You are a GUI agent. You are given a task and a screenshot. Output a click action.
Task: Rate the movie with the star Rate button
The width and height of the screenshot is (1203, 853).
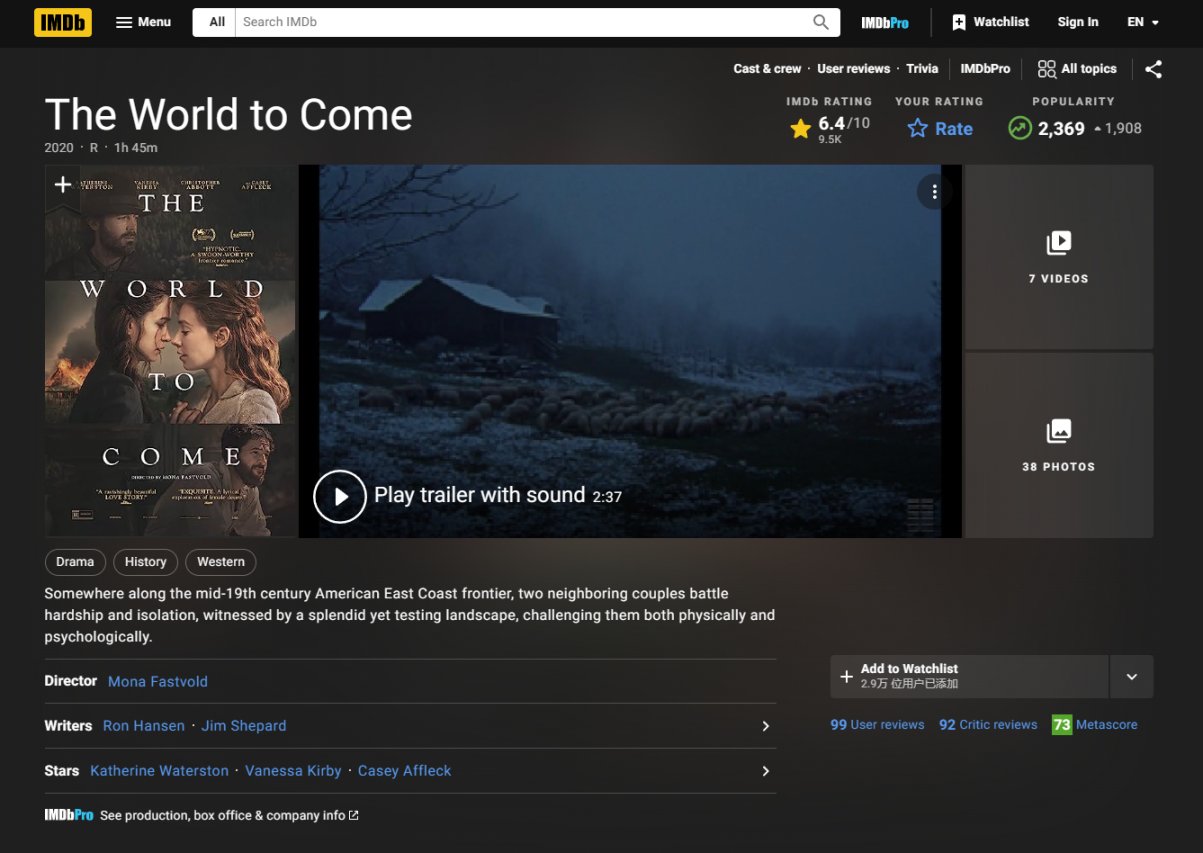pos(940,128)
